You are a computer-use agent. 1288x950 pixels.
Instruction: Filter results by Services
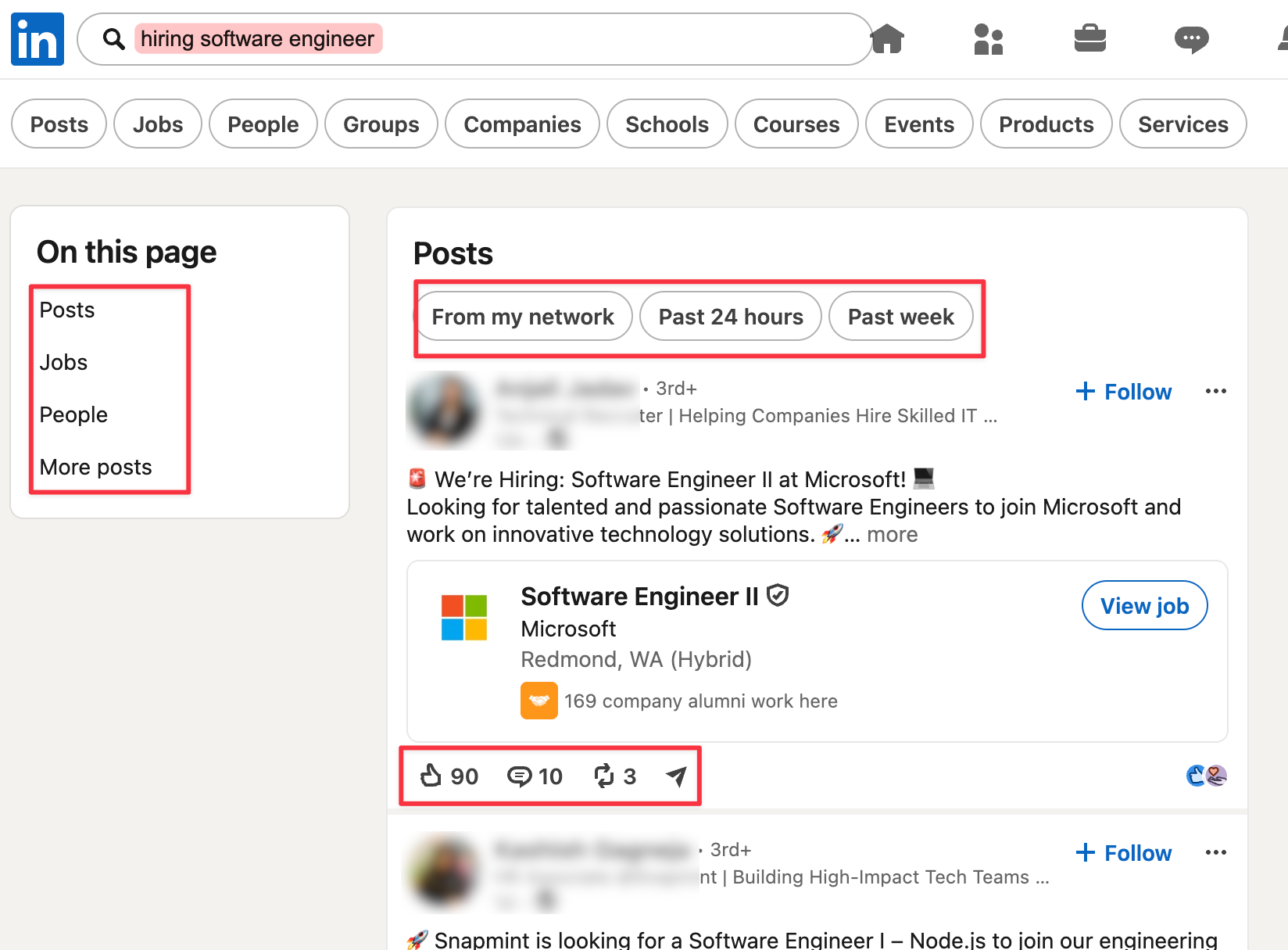(1183, 124)
